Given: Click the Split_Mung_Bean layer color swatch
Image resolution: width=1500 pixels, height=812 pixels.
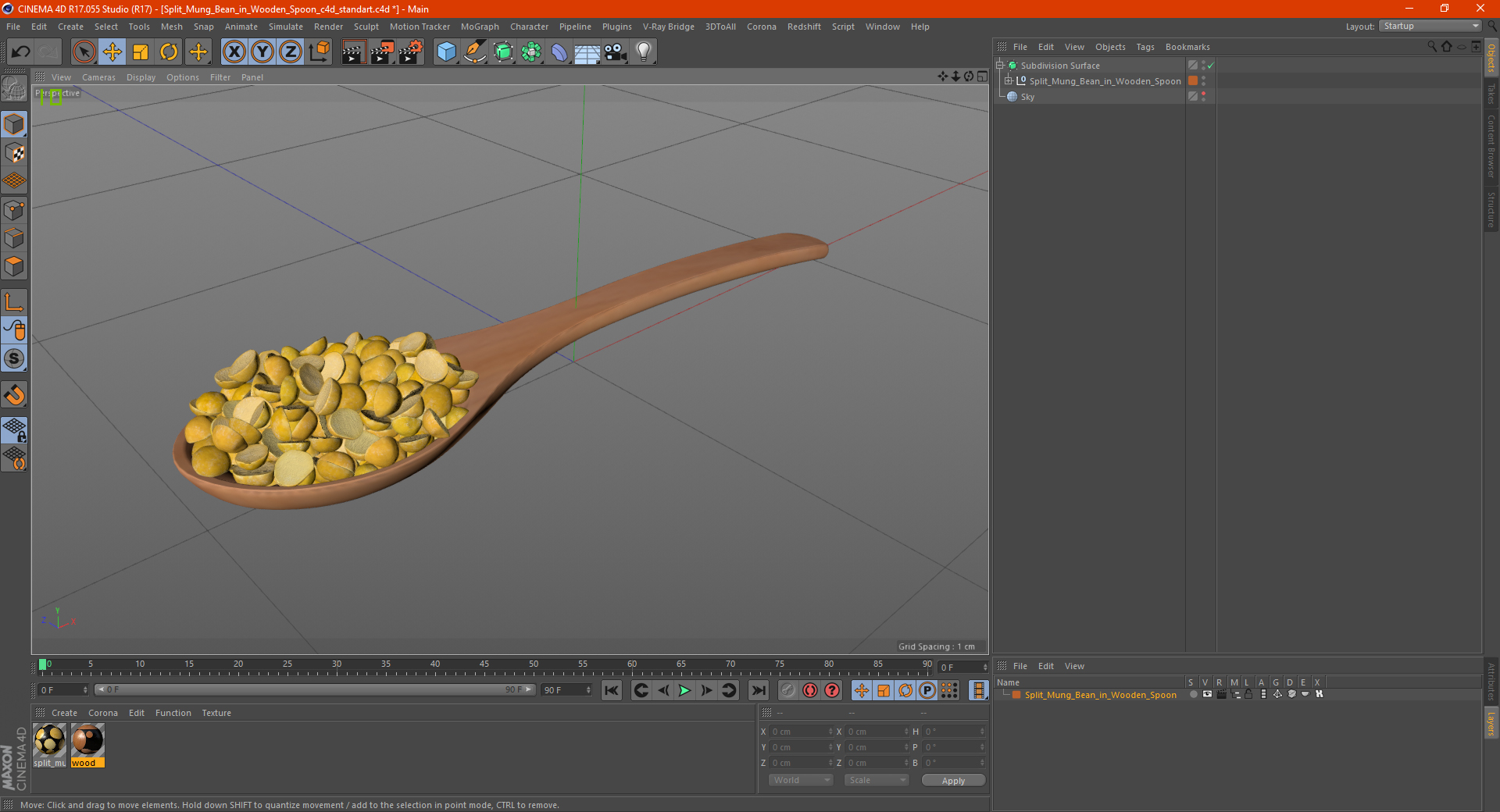Looking at the screenshot, I should 1016,695.
